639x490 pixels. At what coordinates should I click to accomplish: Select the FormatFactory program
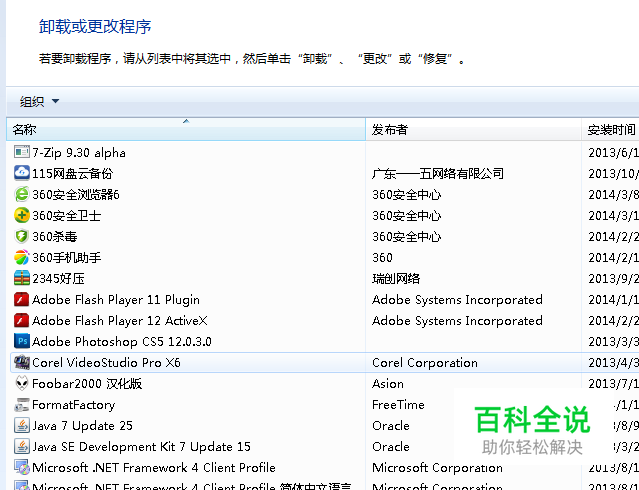(73, 405)
